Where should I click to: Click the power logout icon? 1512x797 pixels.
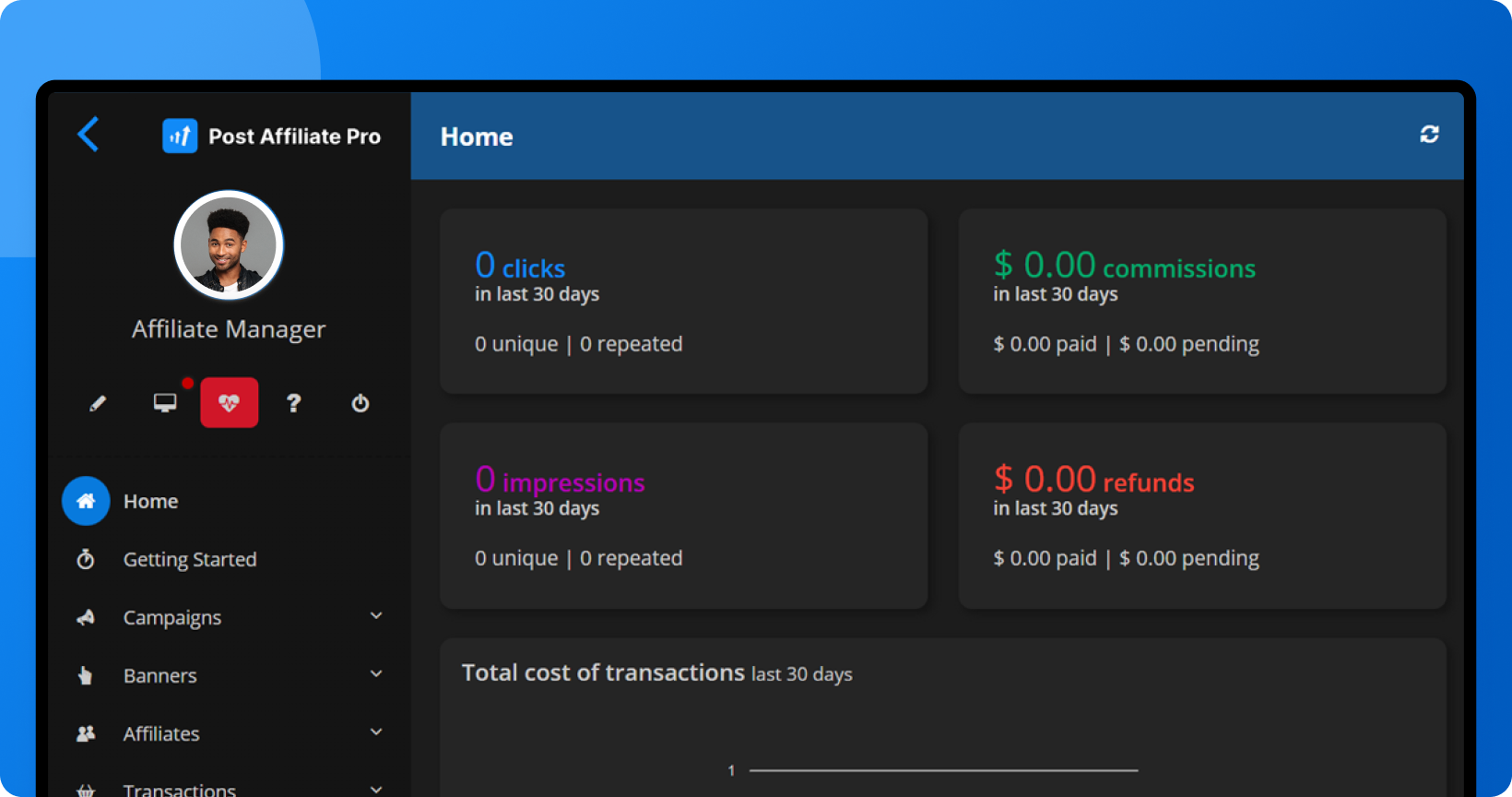(360, 403)
